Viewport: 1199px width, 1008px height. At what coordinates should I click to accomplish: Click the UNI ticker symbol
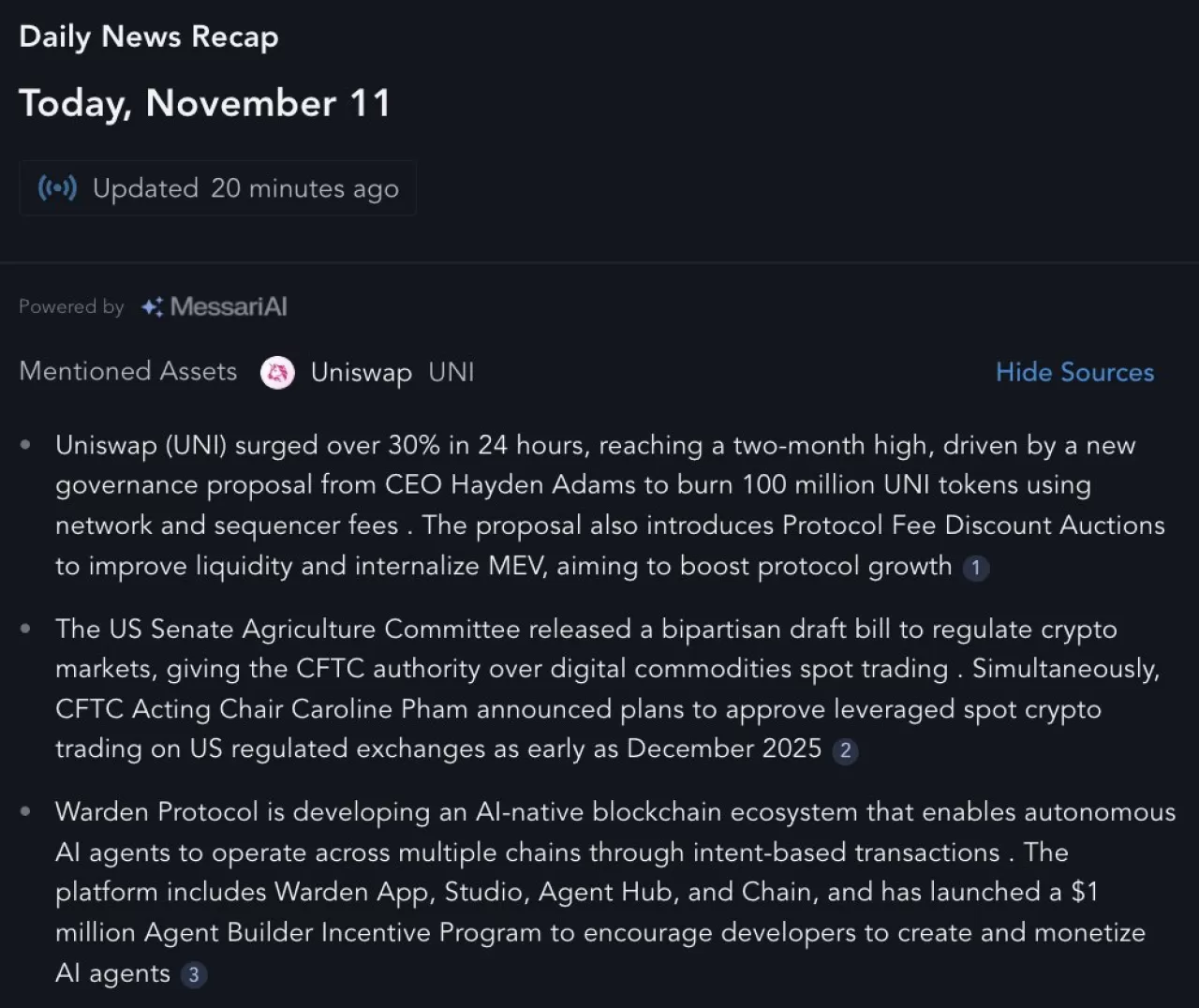click(x=451, y=373)
